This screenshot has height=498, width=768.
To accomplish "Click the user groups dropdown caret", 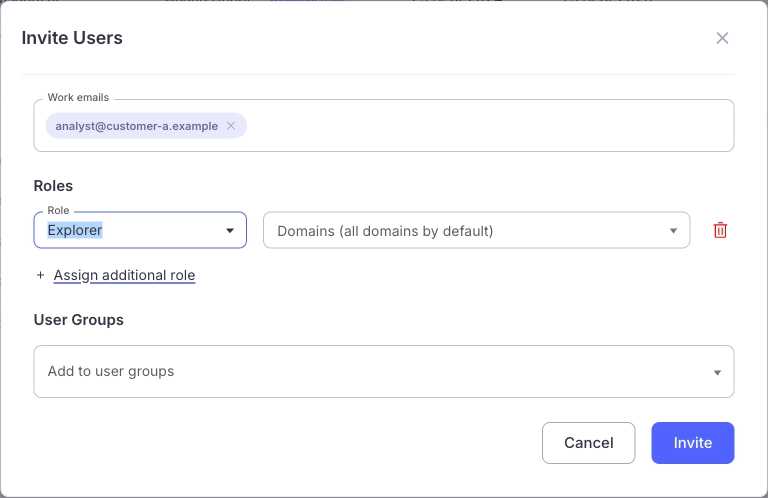I will [717, 373].
